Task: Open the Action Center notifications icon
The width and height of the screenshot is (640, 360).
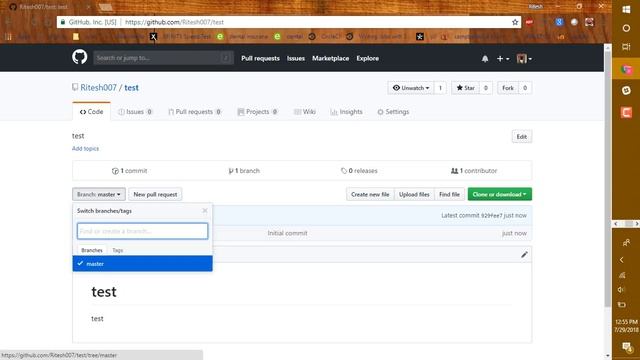Action: 627,347
